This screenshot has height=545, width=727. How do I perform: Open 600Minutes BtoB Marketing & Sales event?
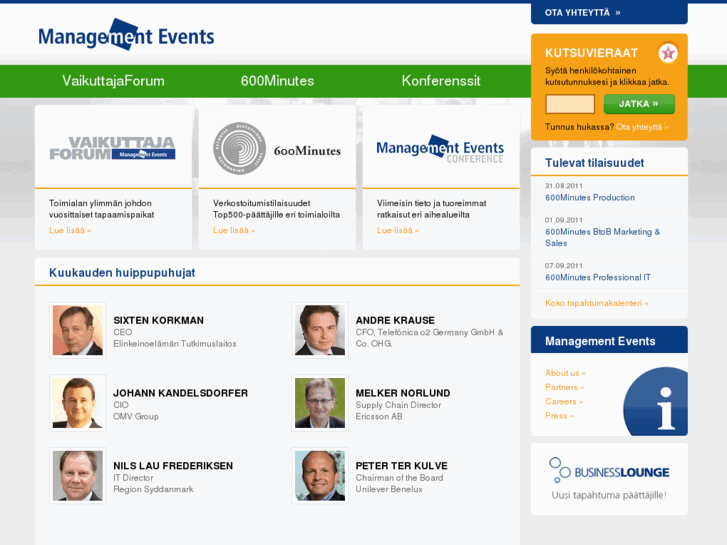602,237
